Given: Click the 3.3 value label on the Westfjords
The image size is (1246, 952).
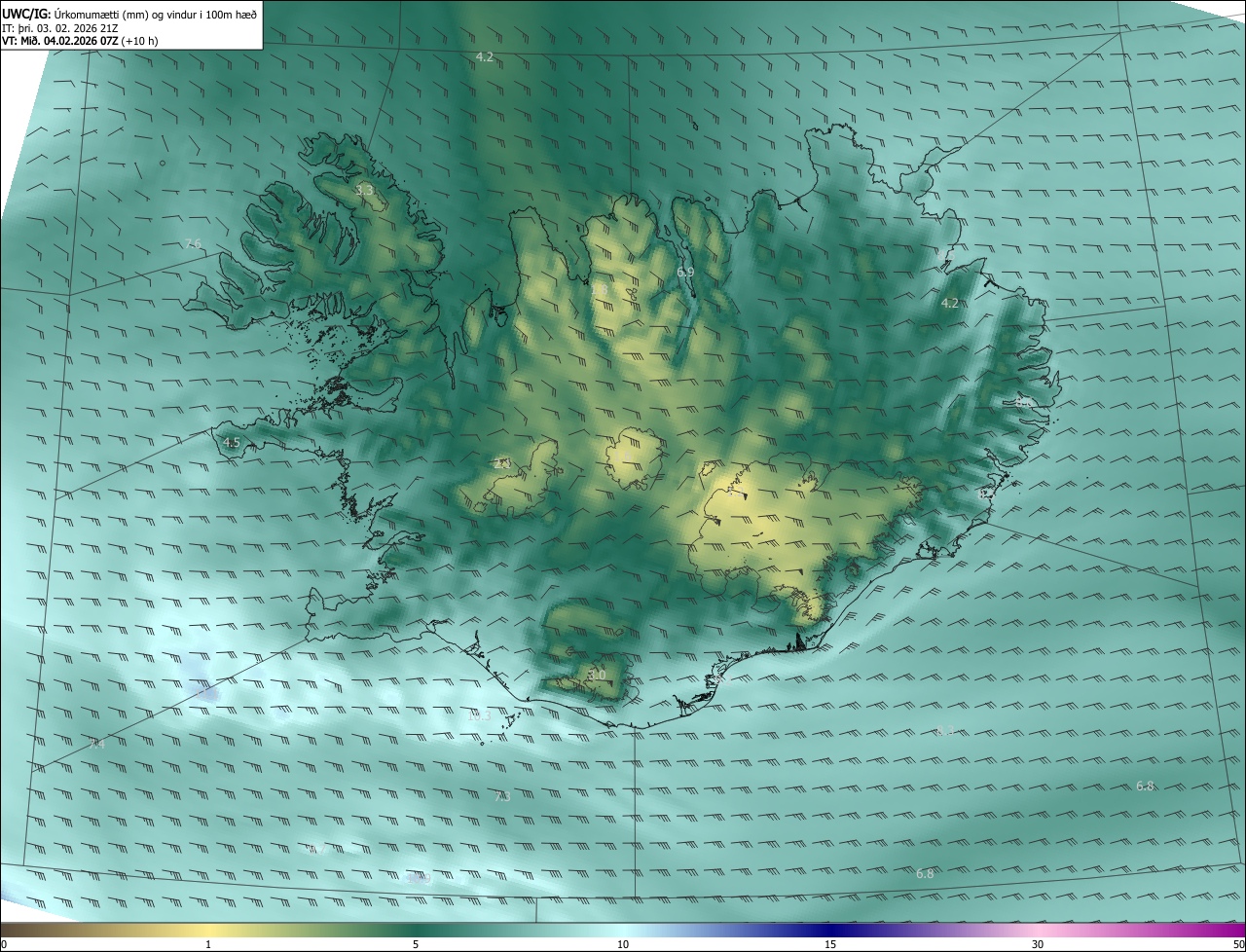Looking at the screenshot, I should 364,190.
